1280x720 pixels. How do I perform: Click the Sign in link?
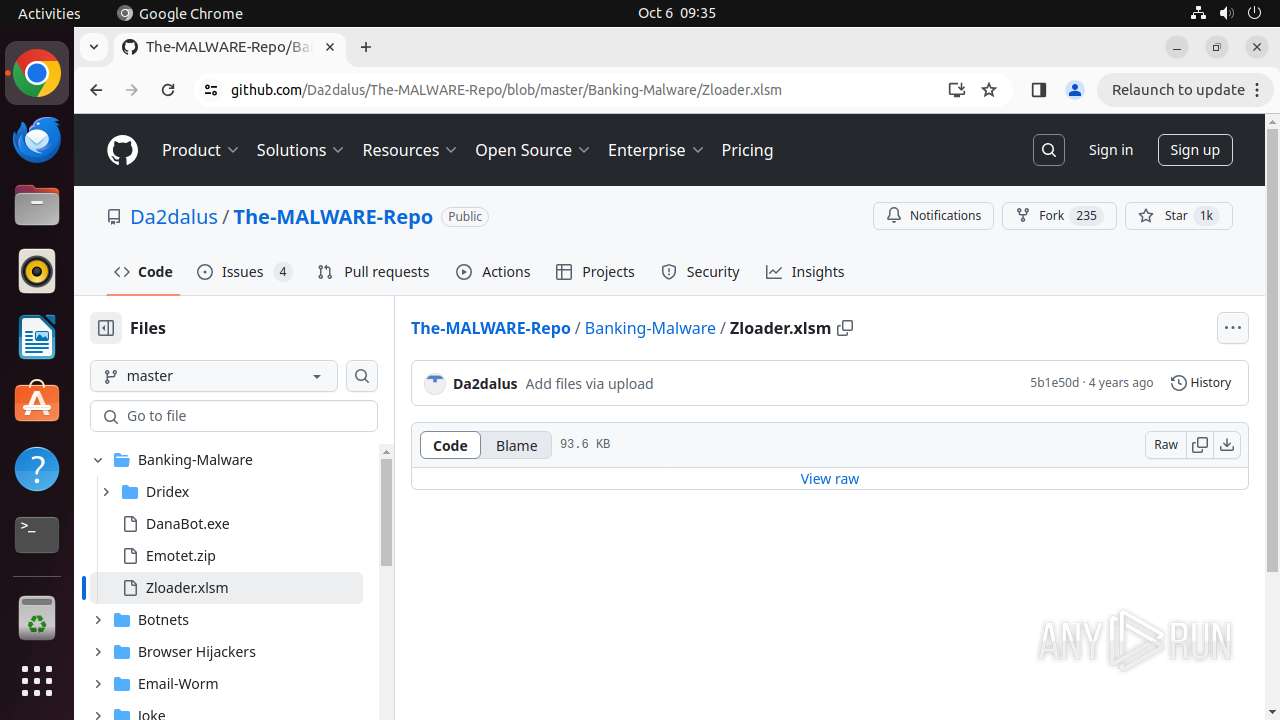coord(1111,150)
